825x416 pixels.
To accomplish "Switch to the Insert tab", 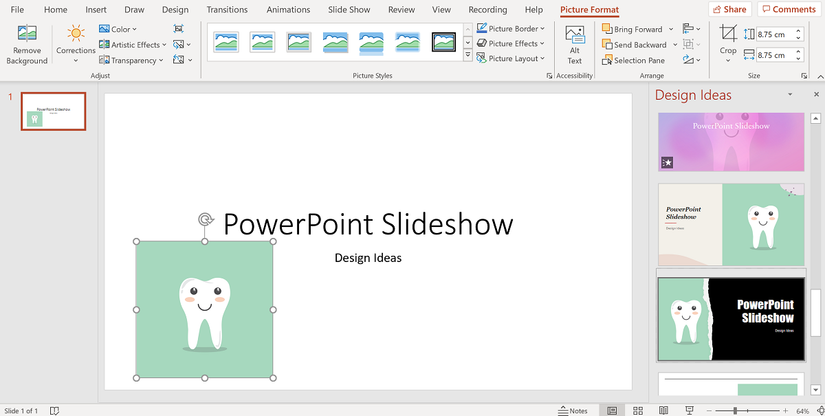I will [96, 9].
